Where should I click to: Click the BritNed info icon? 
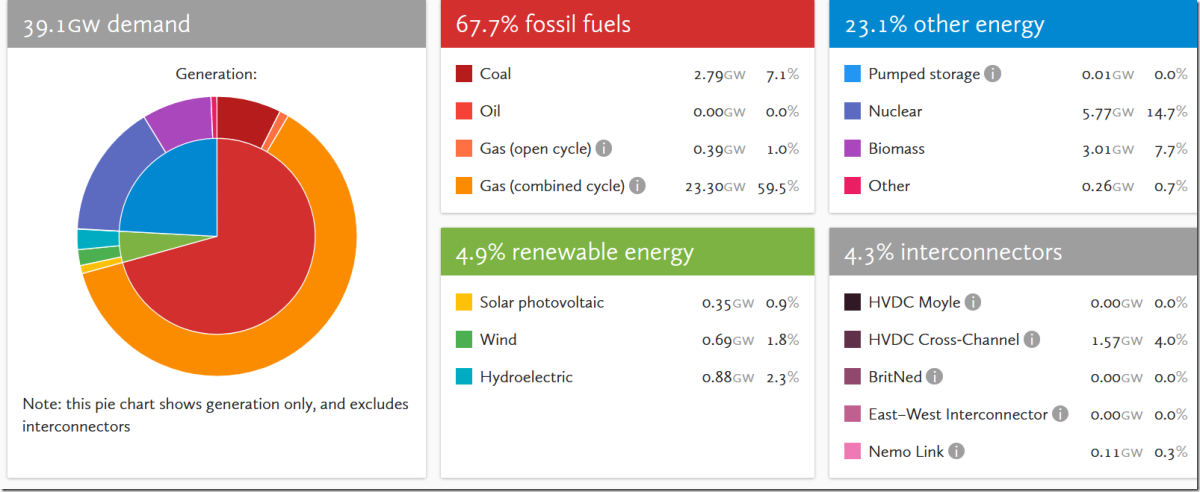[934, 377]
